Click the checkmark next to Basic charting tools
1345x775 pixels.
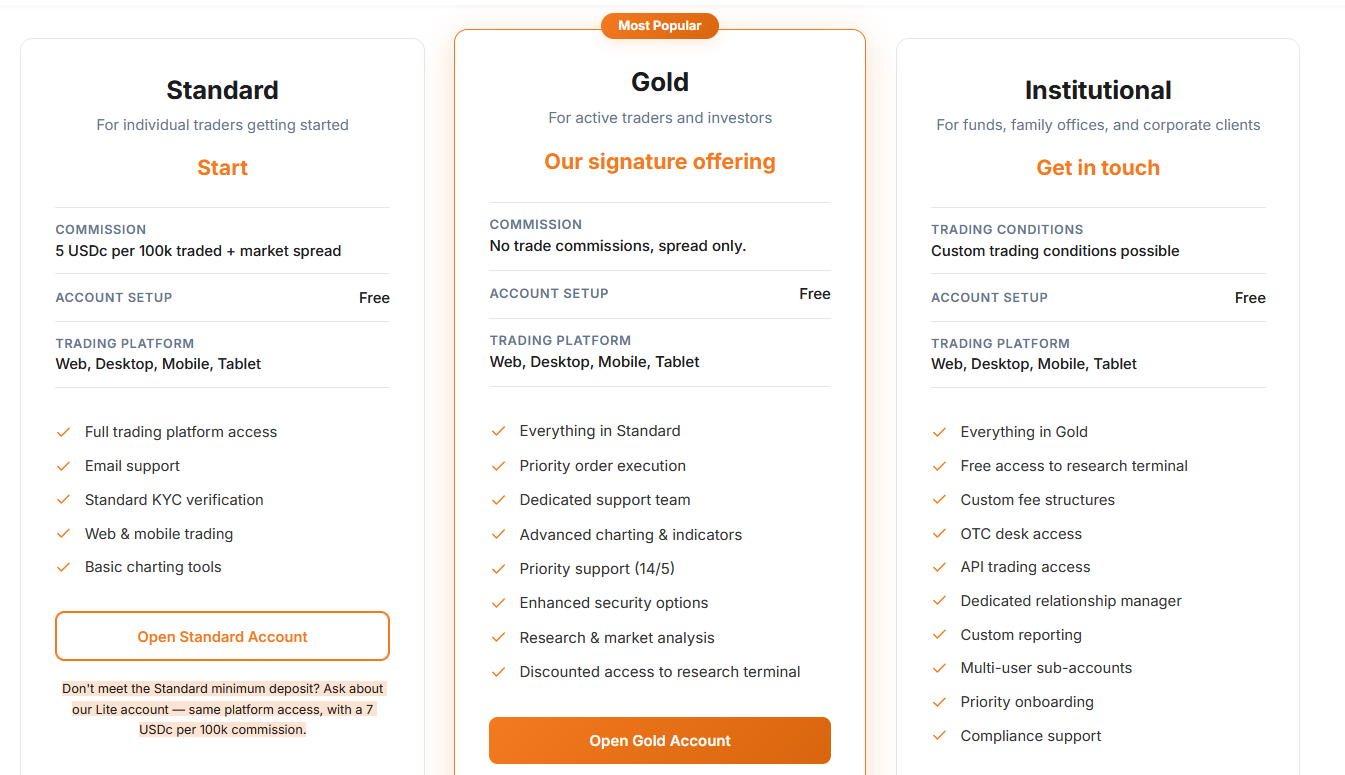64,567
